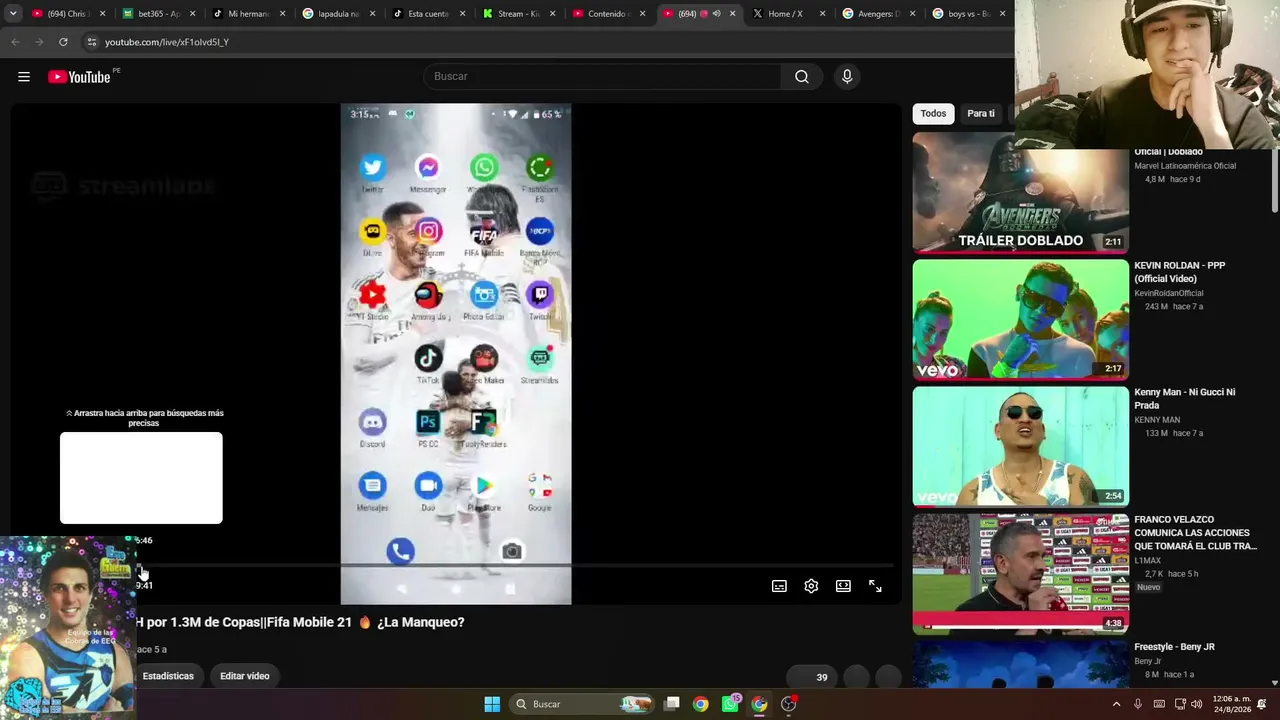Open the Franco Velazco video thumbnail
Image resolution: width=1280 pixels, height=720 pixels.
pyautogui.click(x=1020, y=574)
